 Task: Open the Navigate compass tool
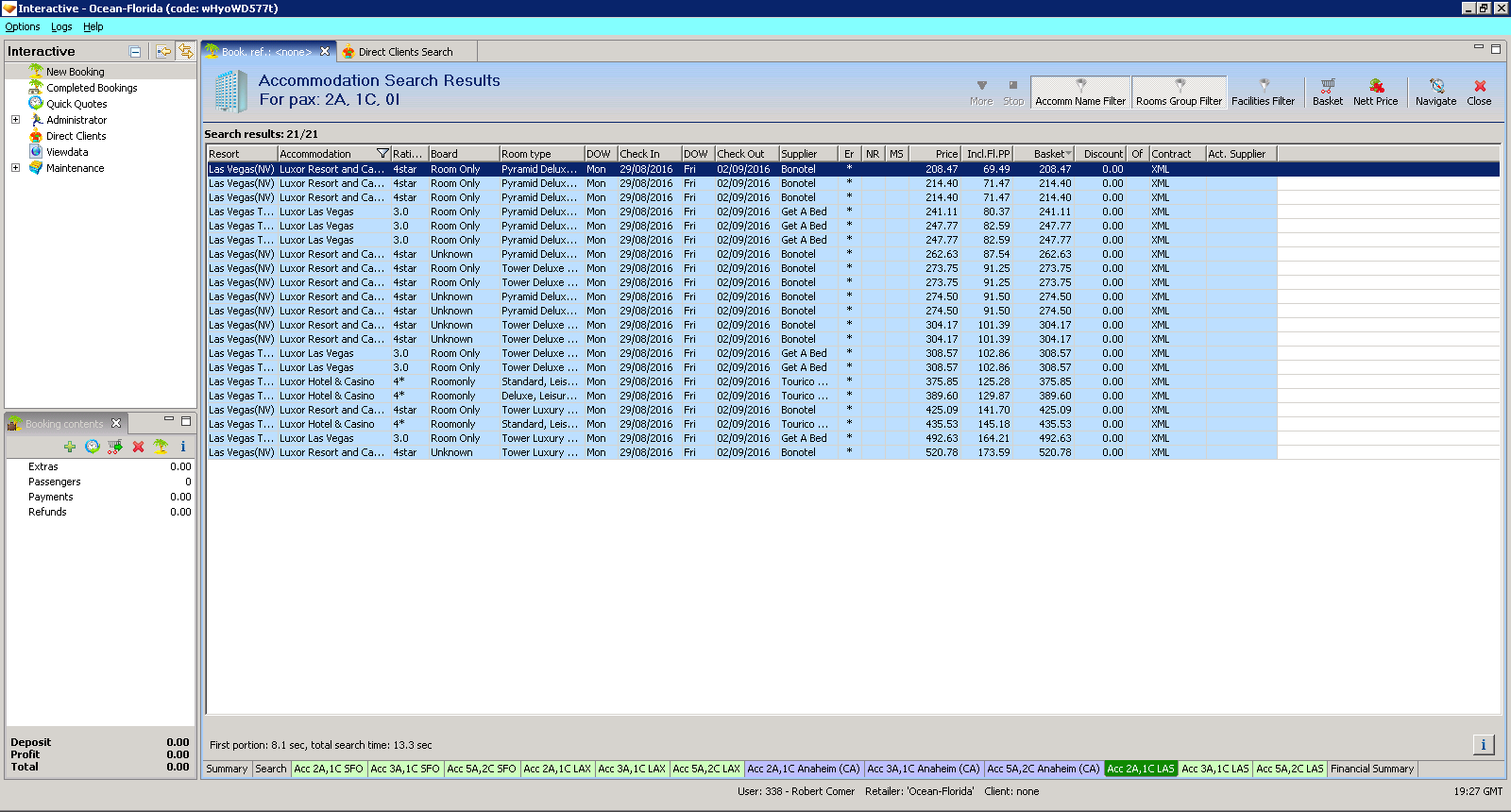click(x=1435, y=86)
